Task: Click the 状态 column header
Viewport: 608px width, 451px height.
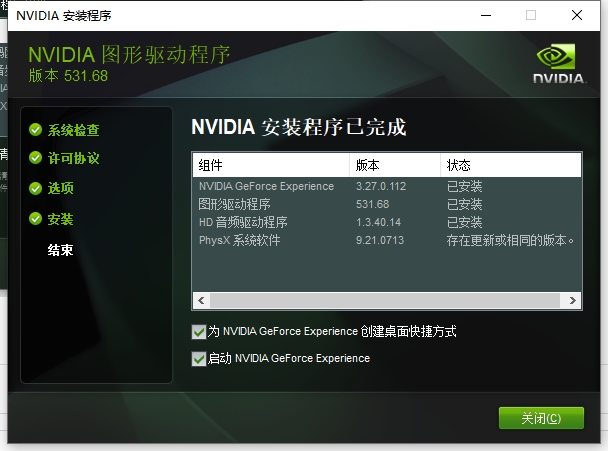Action: click(x=510, y=165)
